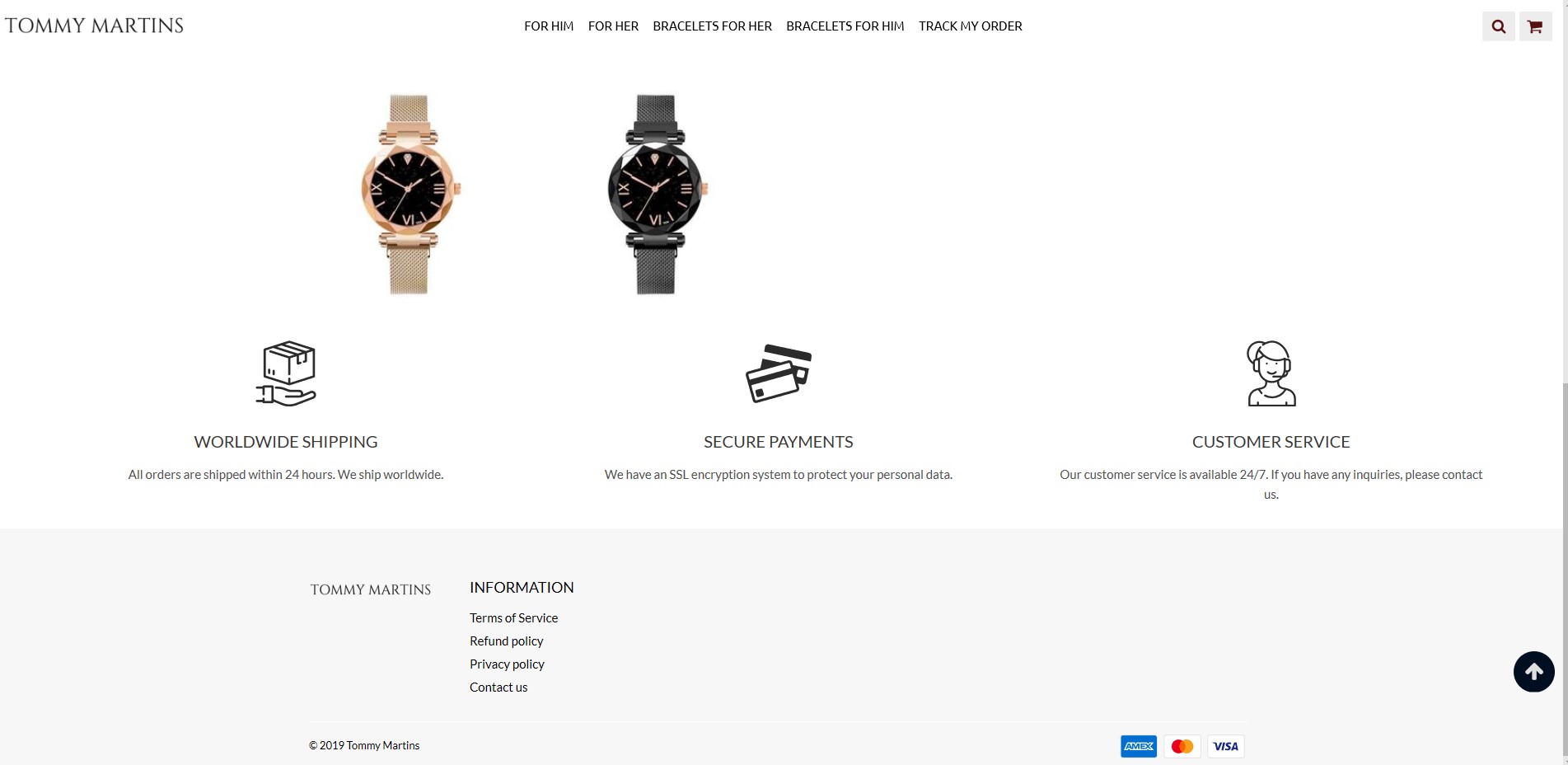Image resolution: width=1568 pixels, height=765 pixels.
Task: Click the customer service headset icon
Action: pos(1271,373)
